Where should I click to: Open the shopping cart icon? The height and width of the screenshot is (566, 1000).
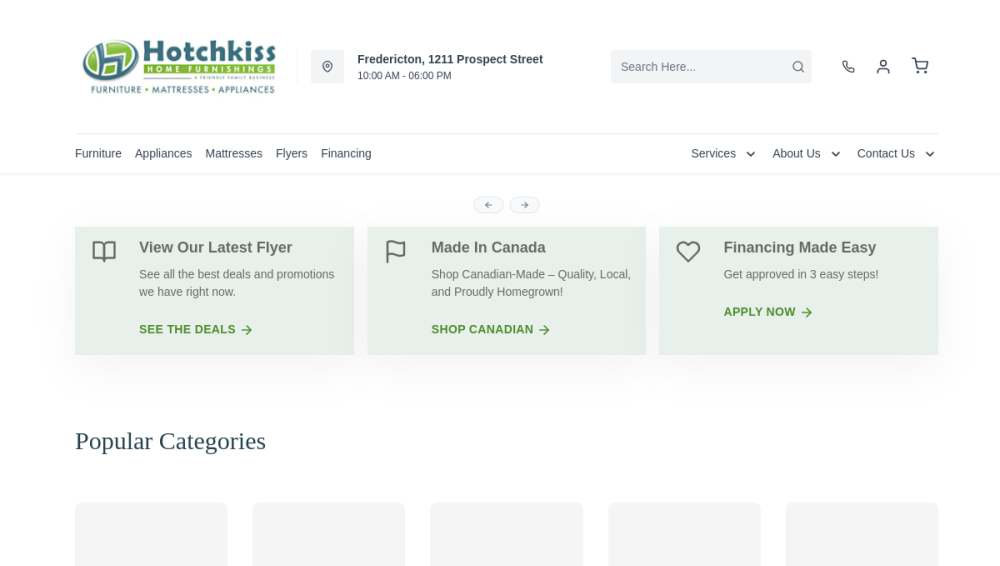click(920, 66)
